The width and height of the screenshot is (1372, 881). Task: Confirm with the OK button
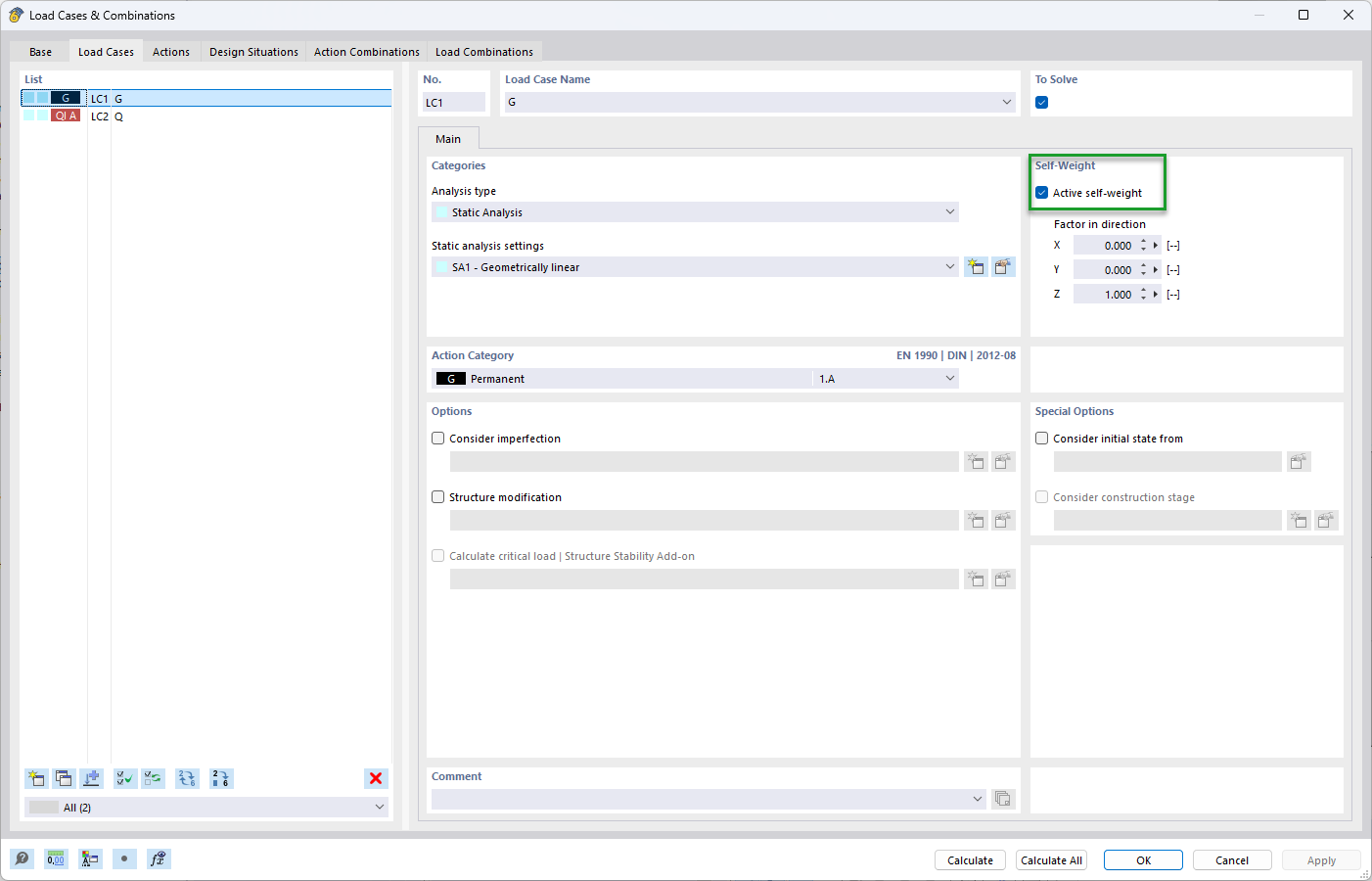[x=1143, y=860]
